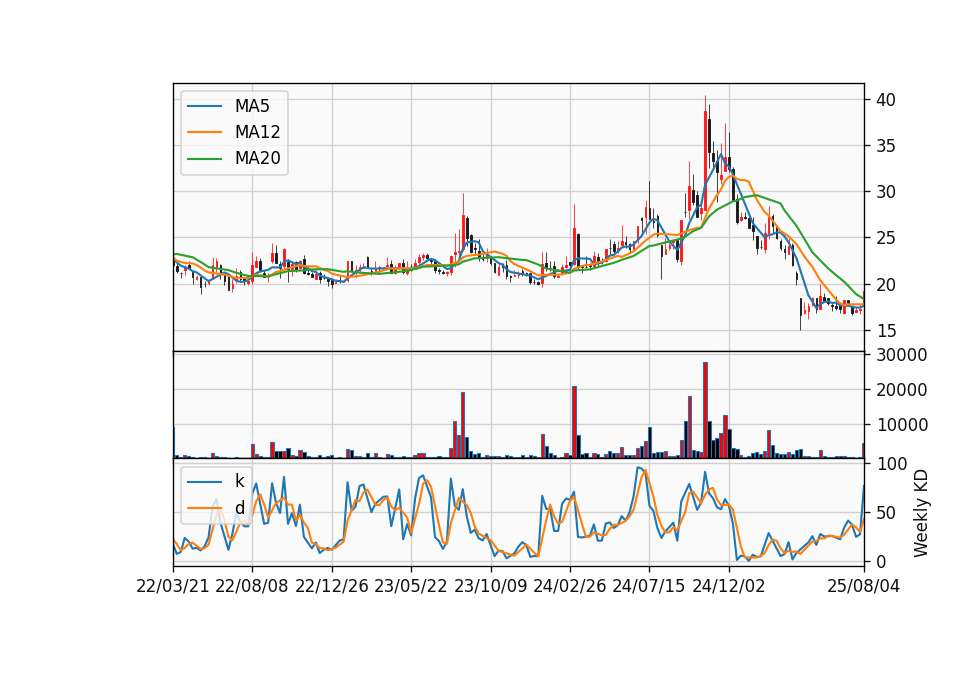
Task: Click the price axis label 15
Action: [x=885, y=331]
